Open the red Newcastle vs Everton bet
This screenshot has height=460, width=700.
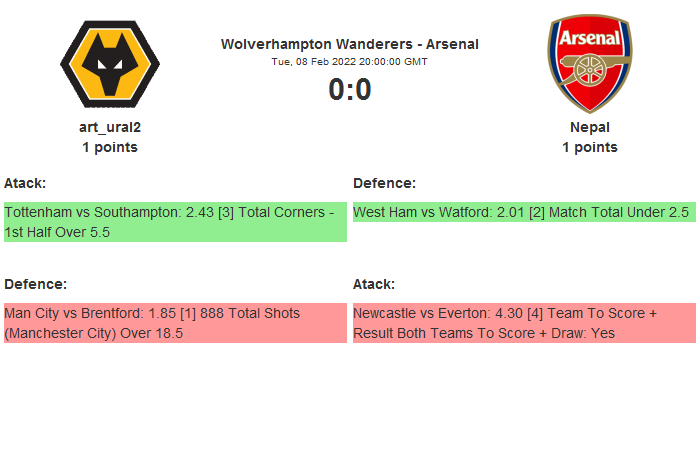tap(523, 323)
